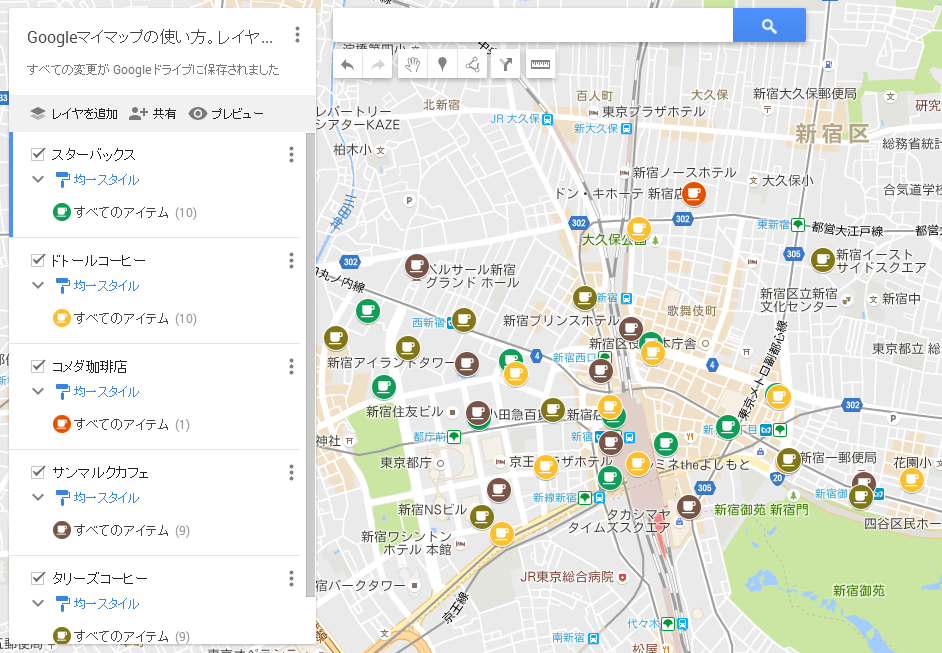Collapse the スターバックス layer chevron
This screenshot has height=653, width=942.
pyautogui.click(x=38, y=180)
